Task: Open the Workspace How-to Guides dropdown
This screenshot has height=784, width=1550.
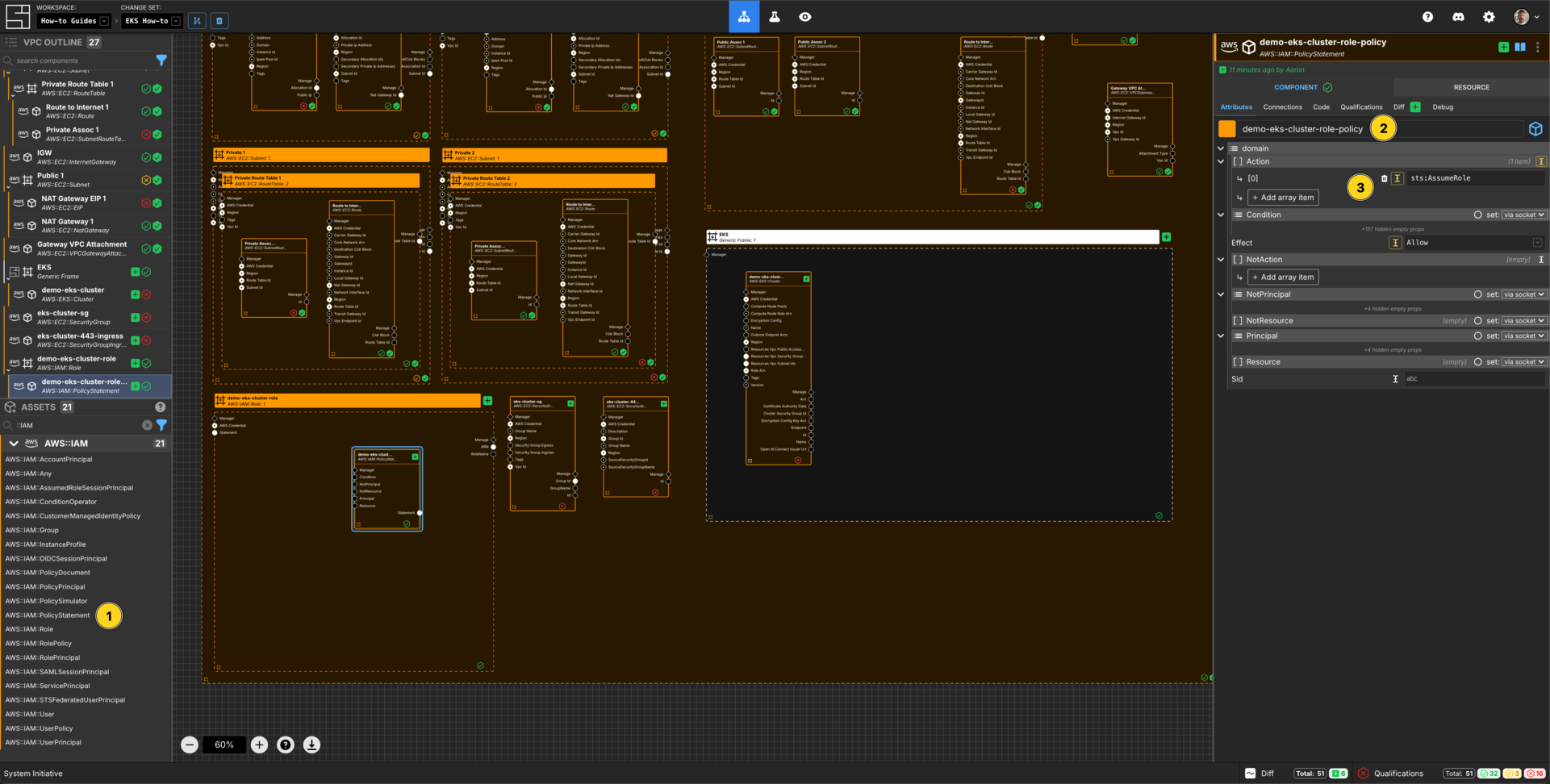Action: tap(73, 21)
